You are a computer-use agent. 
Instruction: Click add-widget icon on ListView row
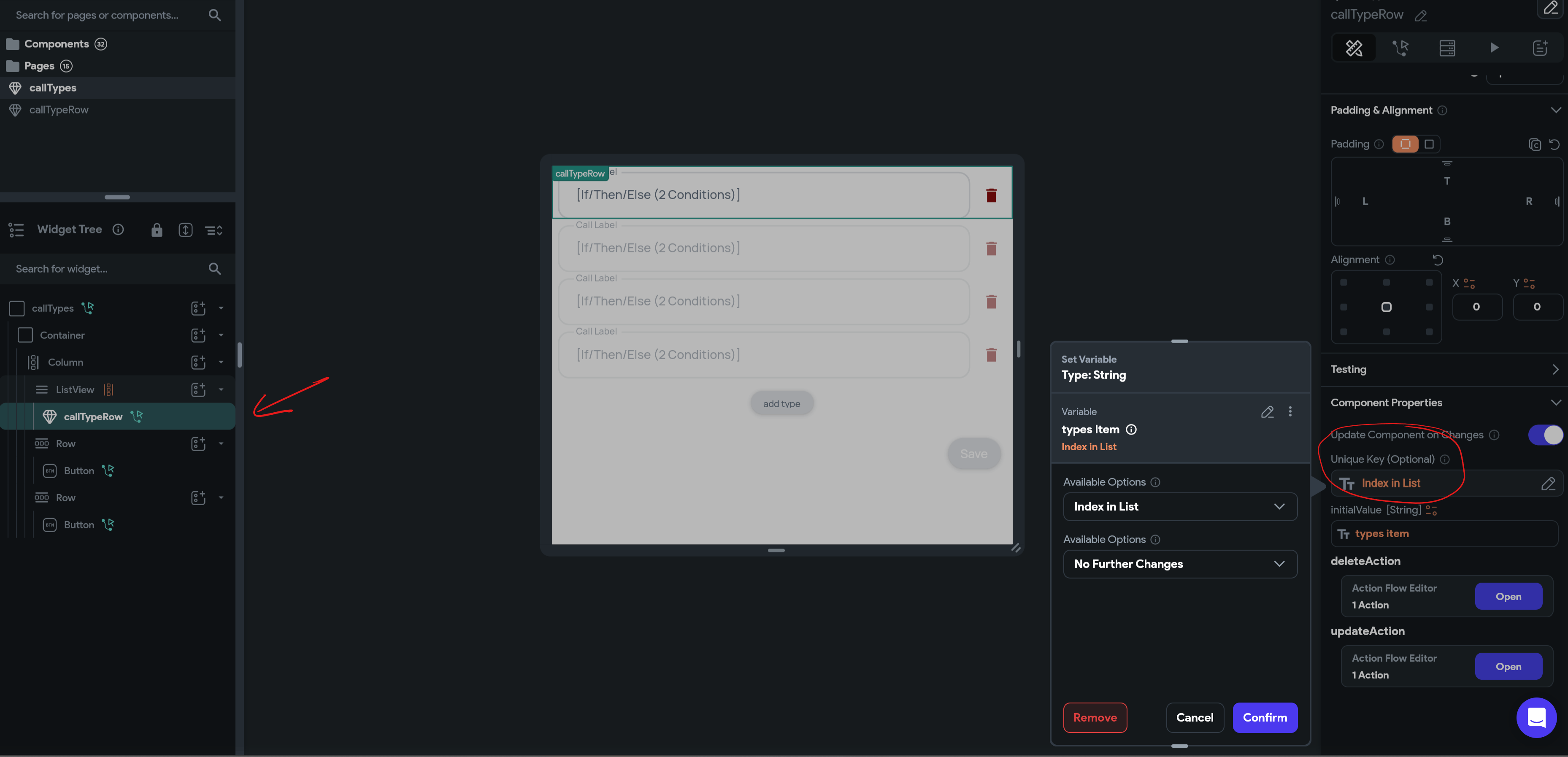tap(198, 389)
